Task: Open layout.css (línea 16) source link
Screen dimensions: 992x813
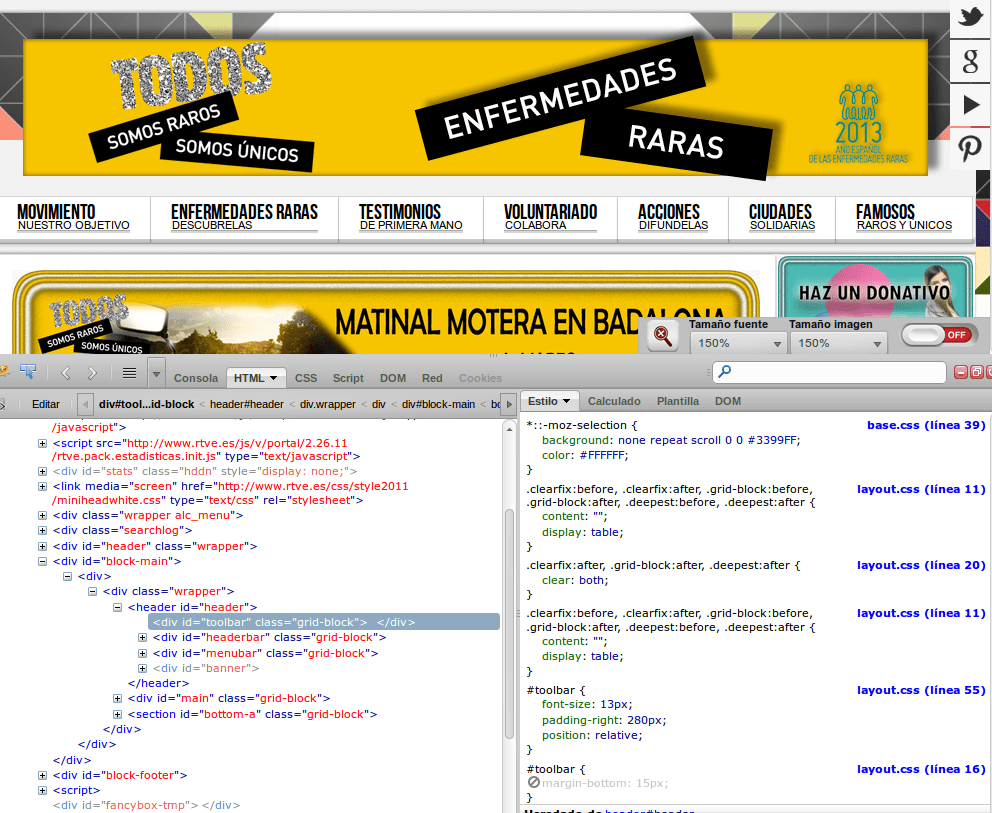Action: click(921, 769)
